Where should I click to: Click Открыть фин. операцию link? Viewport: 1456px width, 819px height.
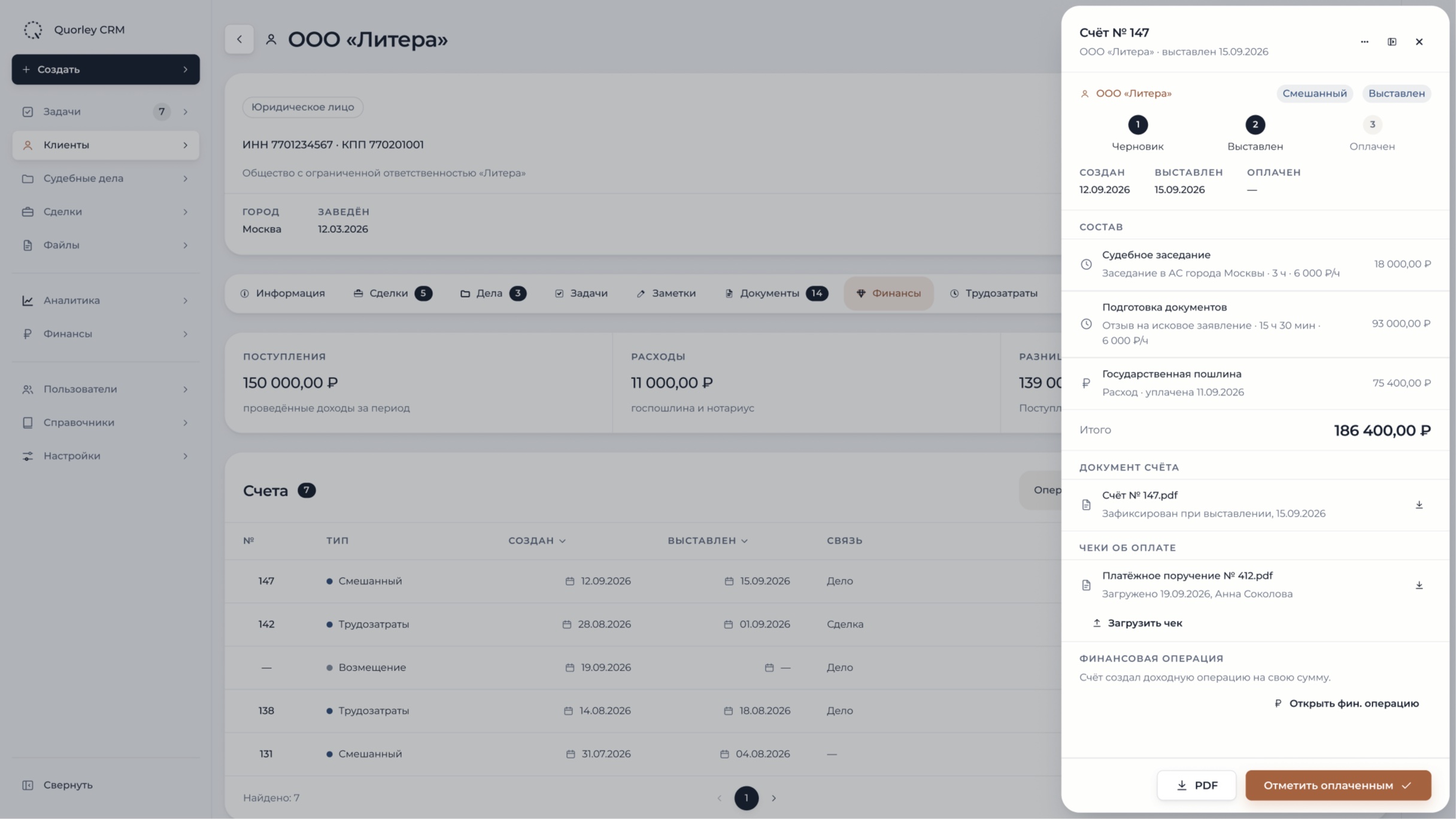[x=1346, y=703]
